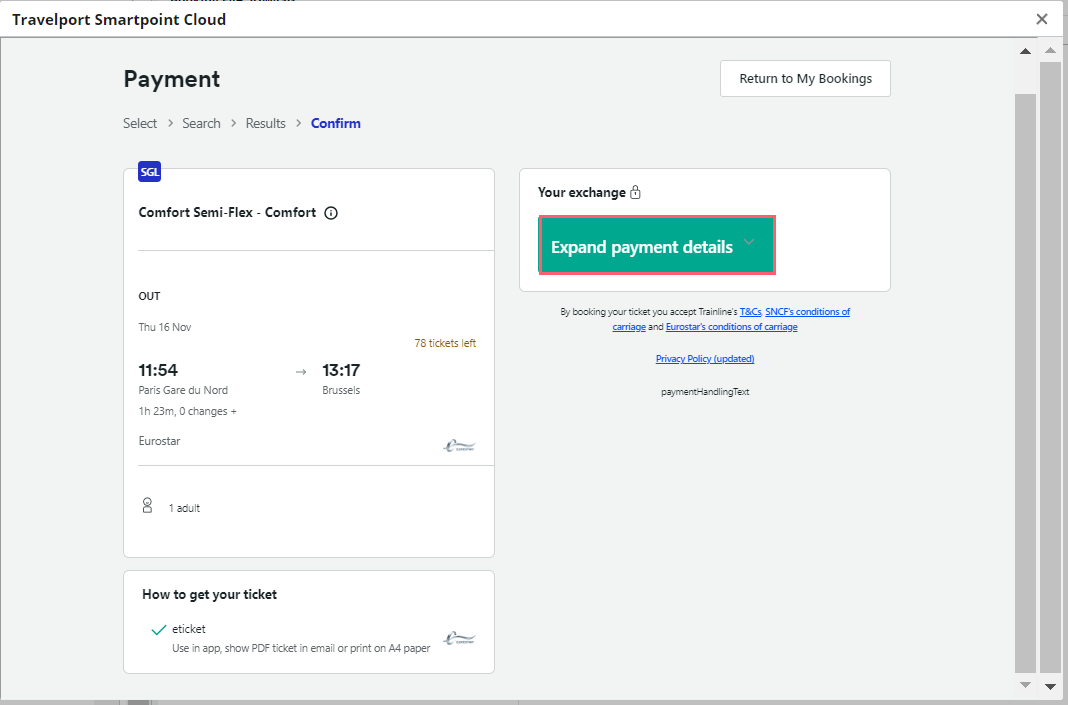Expand payment details

[657, 245]
